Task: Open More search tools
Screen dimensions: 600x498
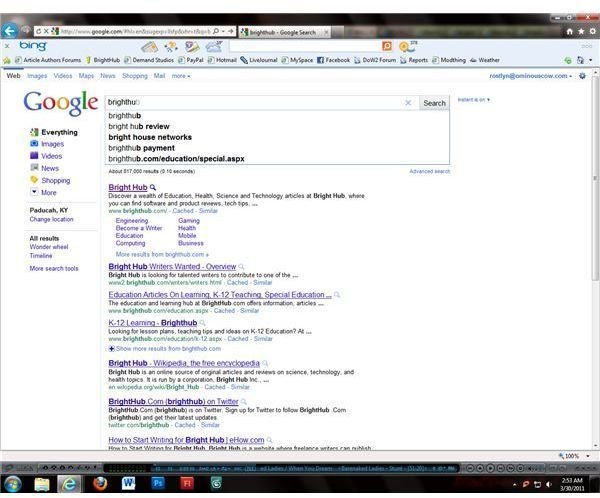Action: click(x=54, y=269)
